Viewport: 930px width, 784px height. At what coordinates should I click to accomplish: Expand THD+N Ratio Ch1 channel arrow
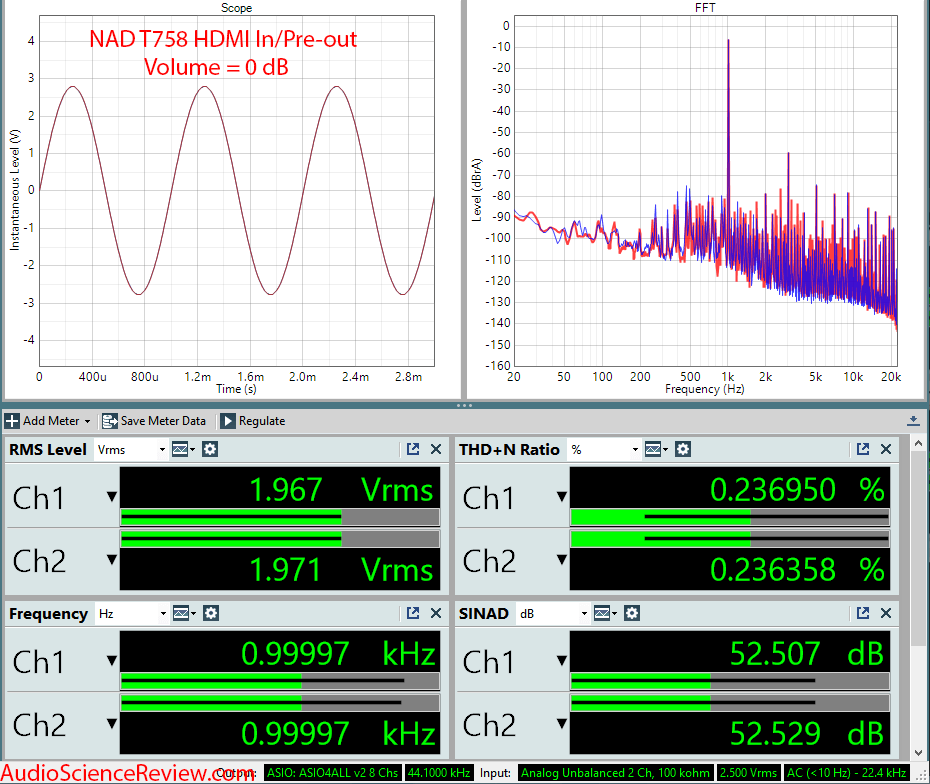[562, 497]
